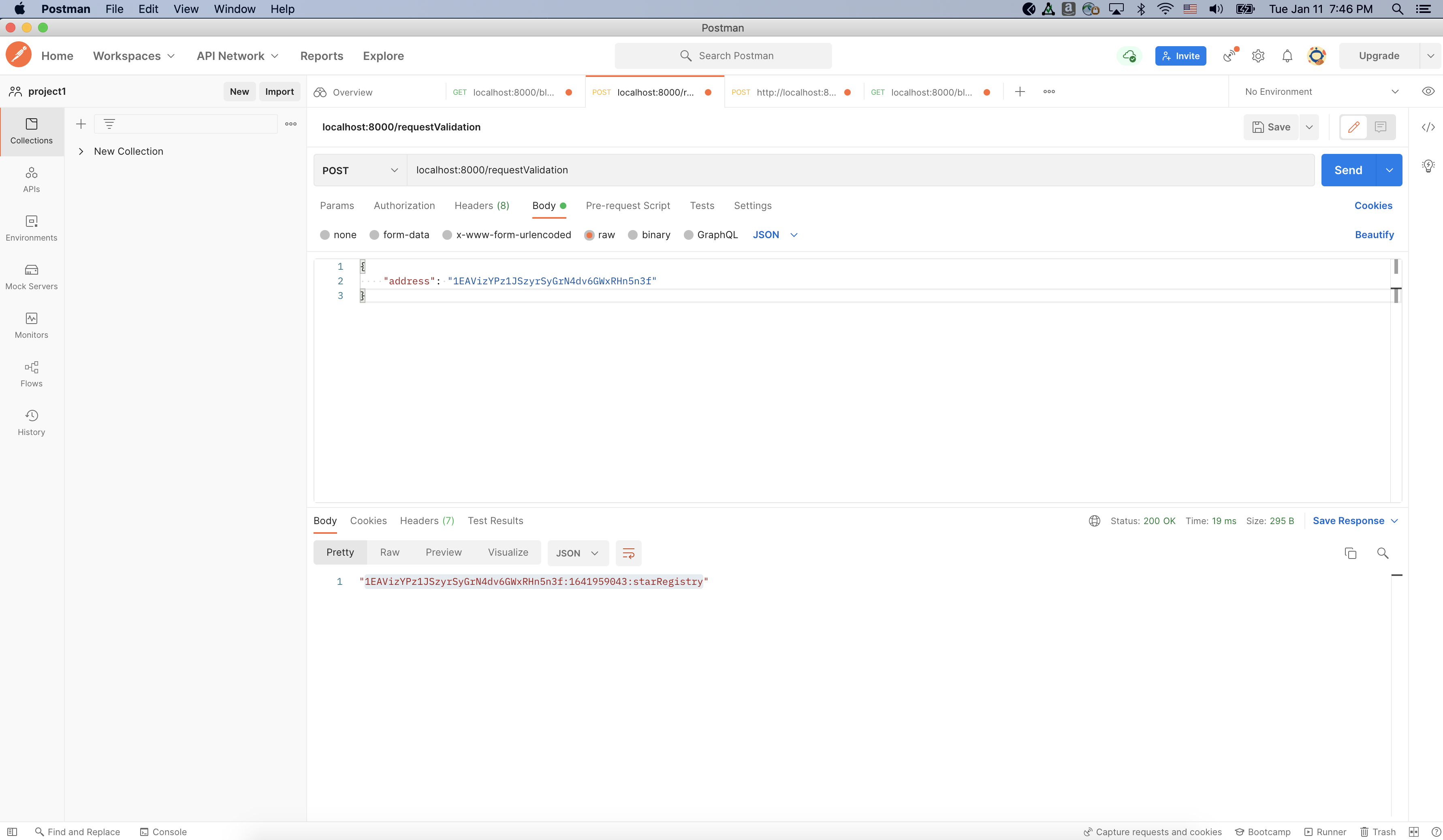Click the settings gear icon in the header
Image resolution: width=1443 pixels, height=840 pixels.
(x=1258, y=55)
